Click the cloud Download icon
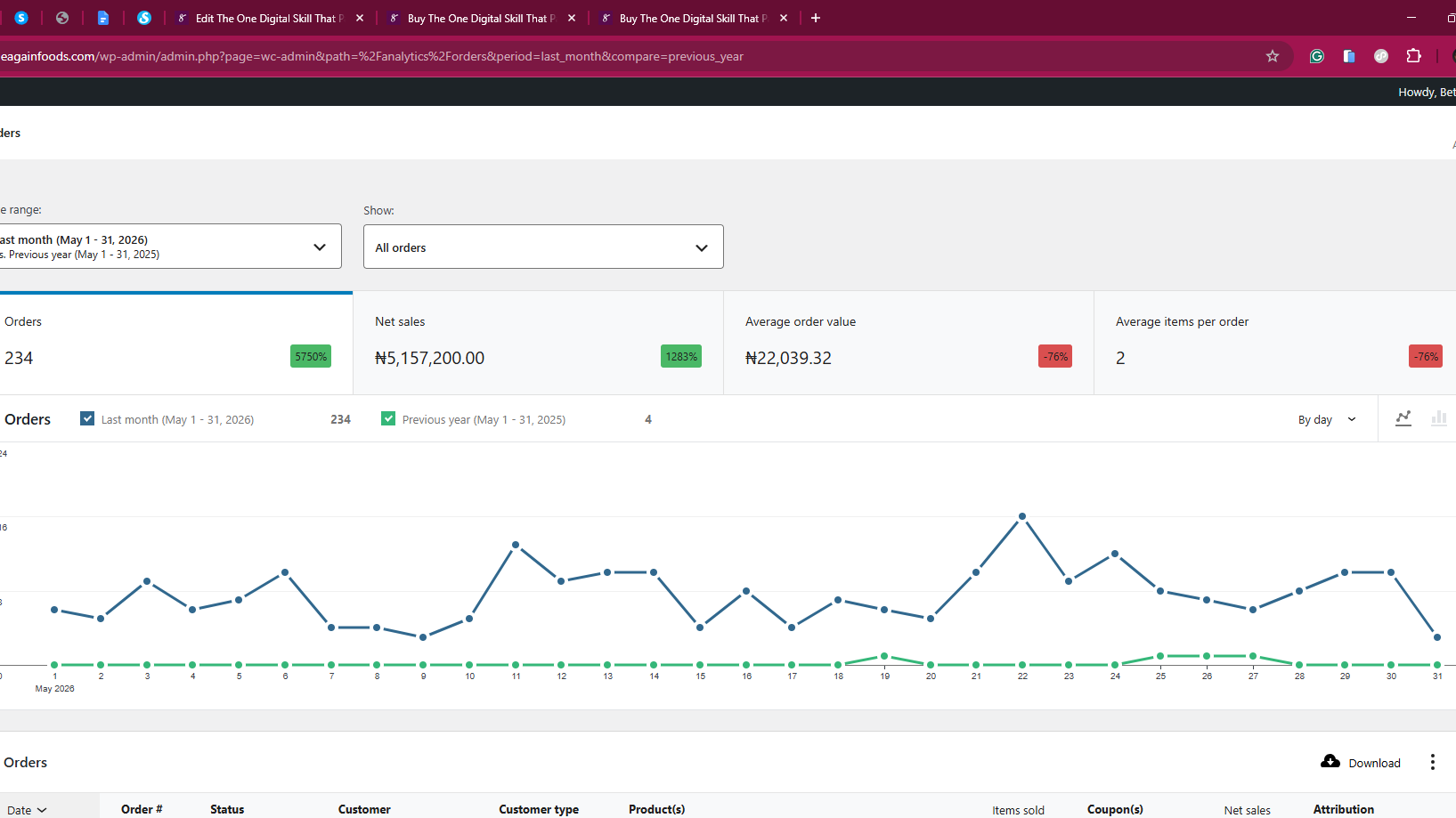Screen dimensions: 1456x818 tap(1330, 762)
